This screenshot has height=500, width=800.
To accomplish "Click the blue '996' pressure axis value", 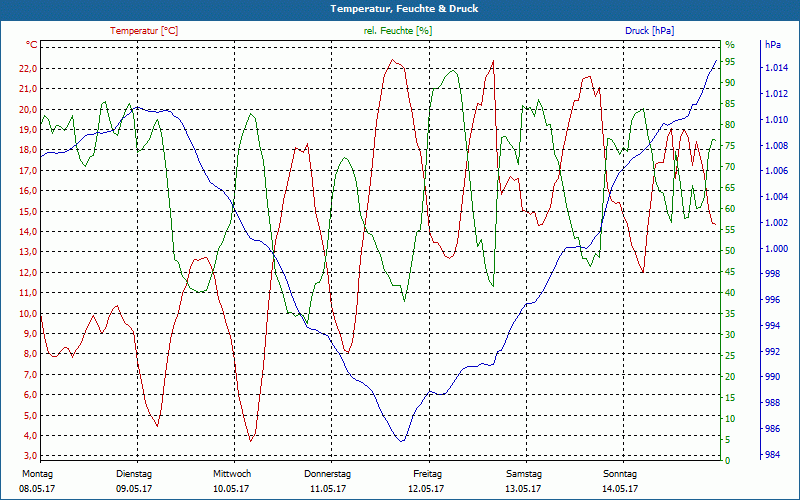I will pos(772,300).
